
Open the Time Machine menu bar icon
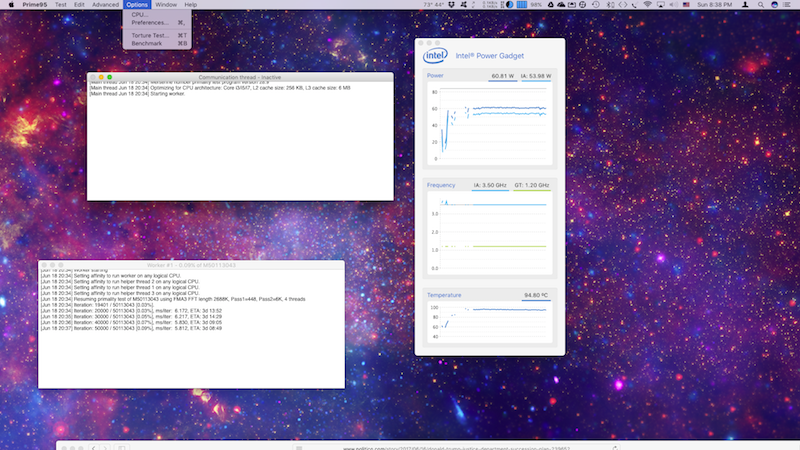click(x=596, y=5)
